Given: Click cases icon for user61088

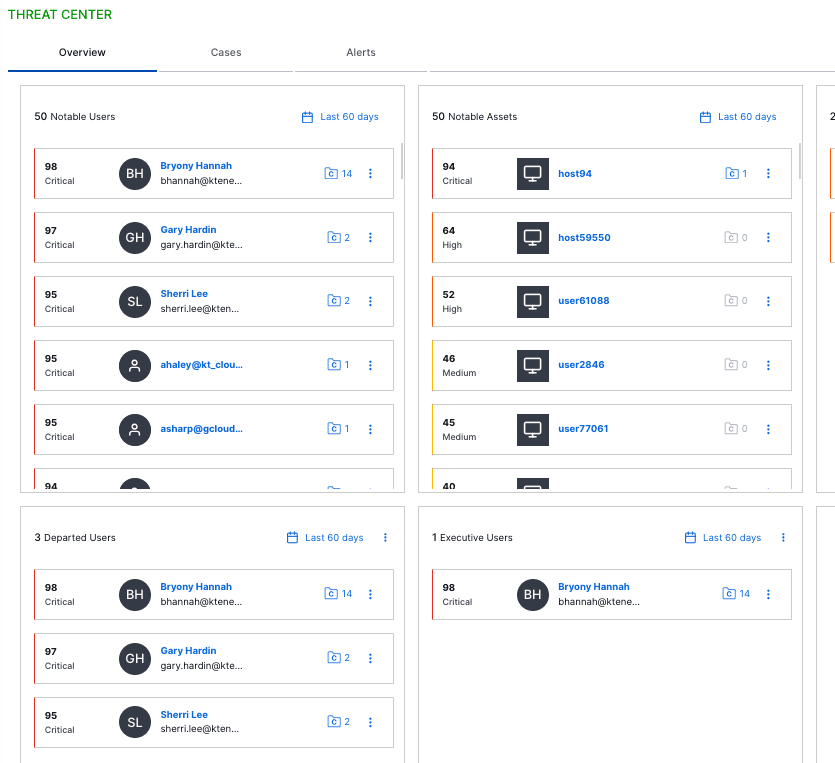Looking at the screenshot, I should [x=731, y=301].
